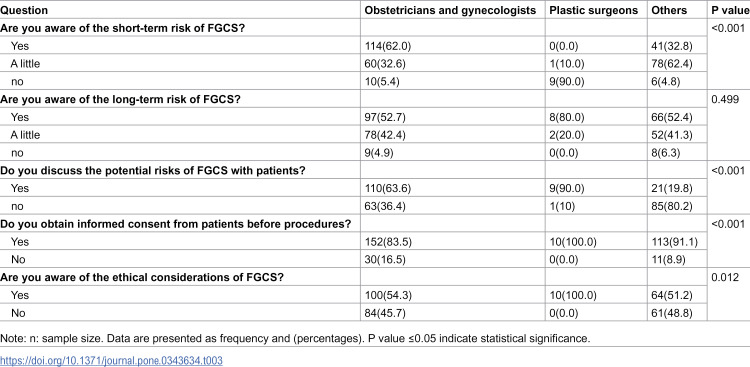Click the P value column header
Viewport: 750px width, 367px height.
tap(728, 10)
